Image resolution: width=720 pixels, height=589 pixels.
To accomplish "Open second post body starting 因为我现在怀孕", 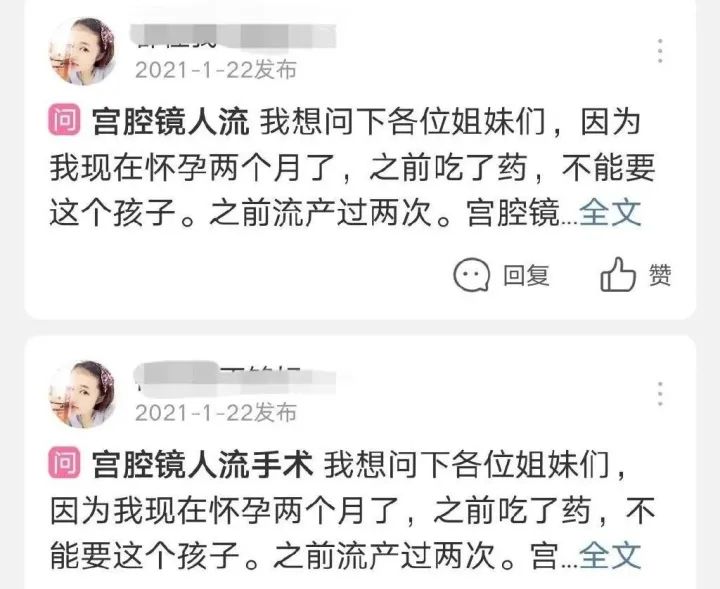I will coord(352,510).
